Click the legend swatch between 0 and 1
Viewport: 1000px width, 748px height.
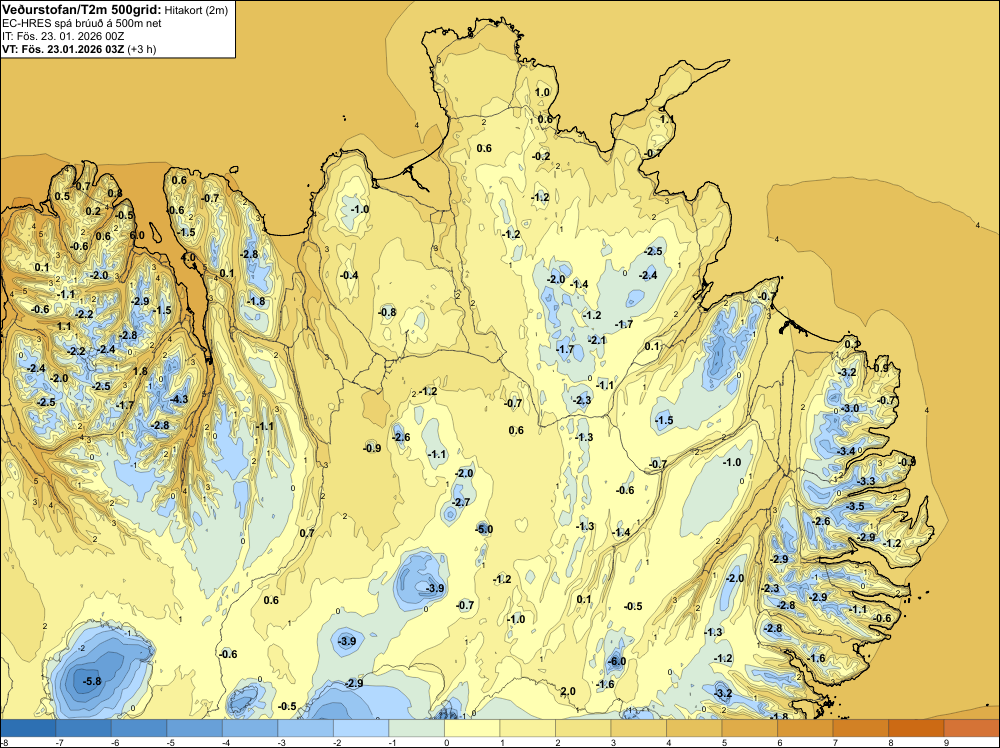[472, 728]
